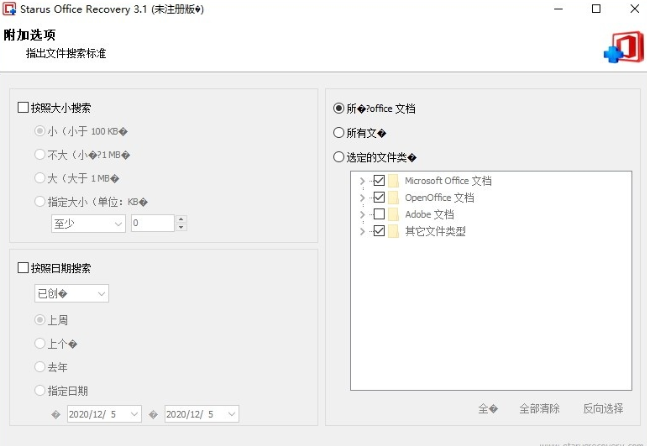Select the Adobe 文档 tree label
The height and width of the screenshot is (446, 647).
(430, 214)
